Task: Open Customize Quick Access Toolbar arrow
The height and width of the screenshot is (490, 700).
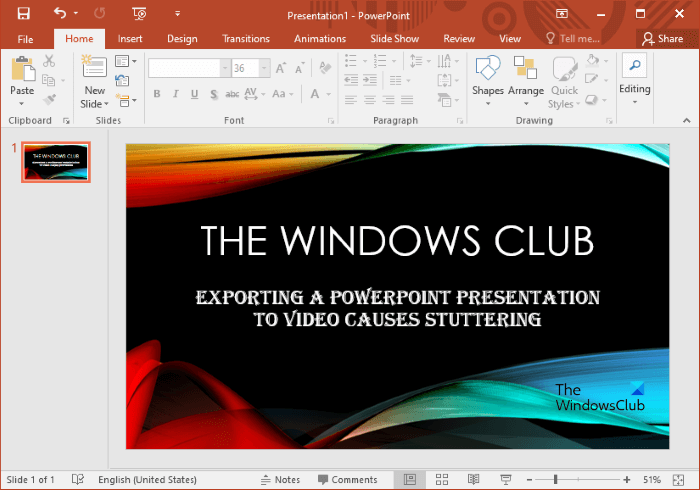Action: click(177, 14)
